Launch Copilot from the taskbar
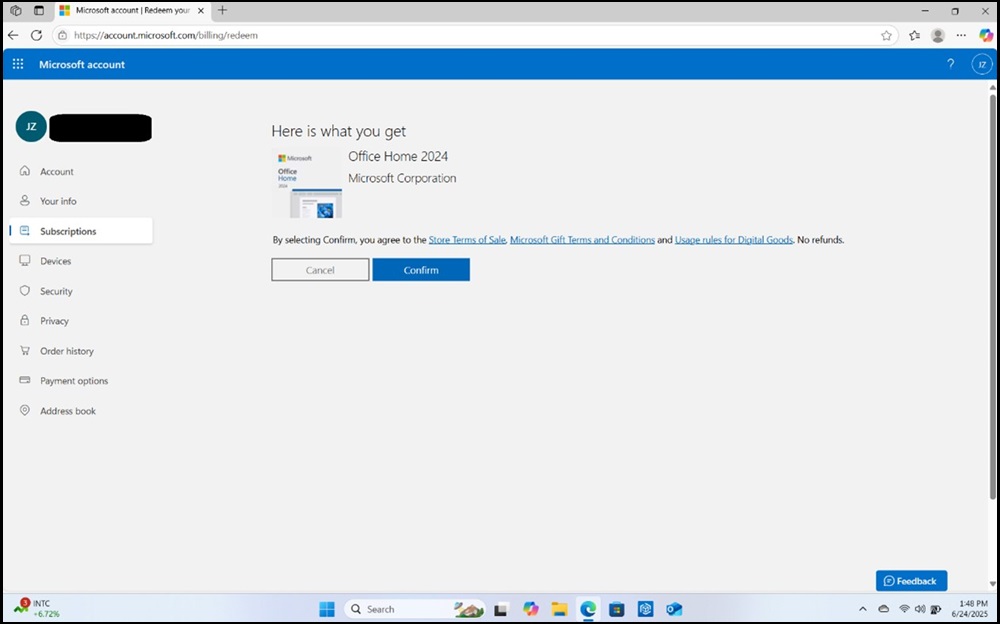The height and width of the screenshot is (624, 1000). [x=531, y=608]
